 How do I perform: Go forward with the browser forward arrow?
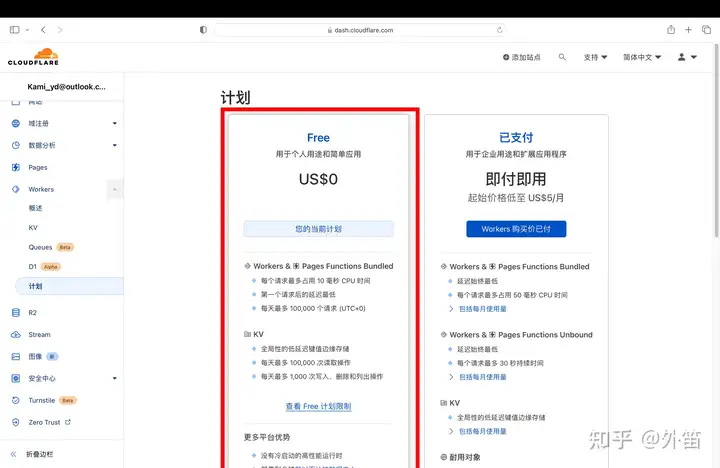[60, 30]
